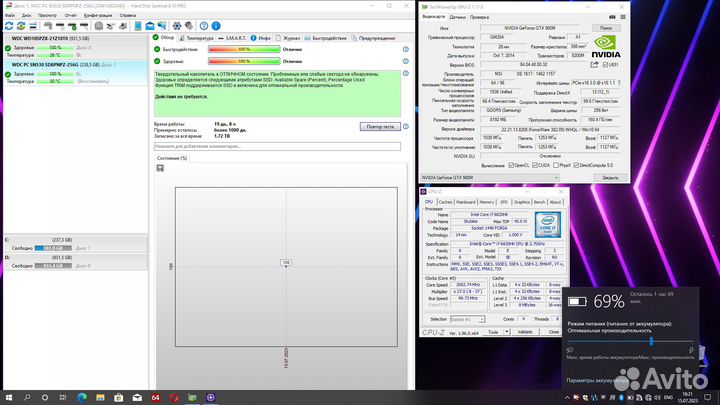Switch to the Bench tab in CPU-Z
Screen dimensions: 720x405
click(x=540, y=202)
